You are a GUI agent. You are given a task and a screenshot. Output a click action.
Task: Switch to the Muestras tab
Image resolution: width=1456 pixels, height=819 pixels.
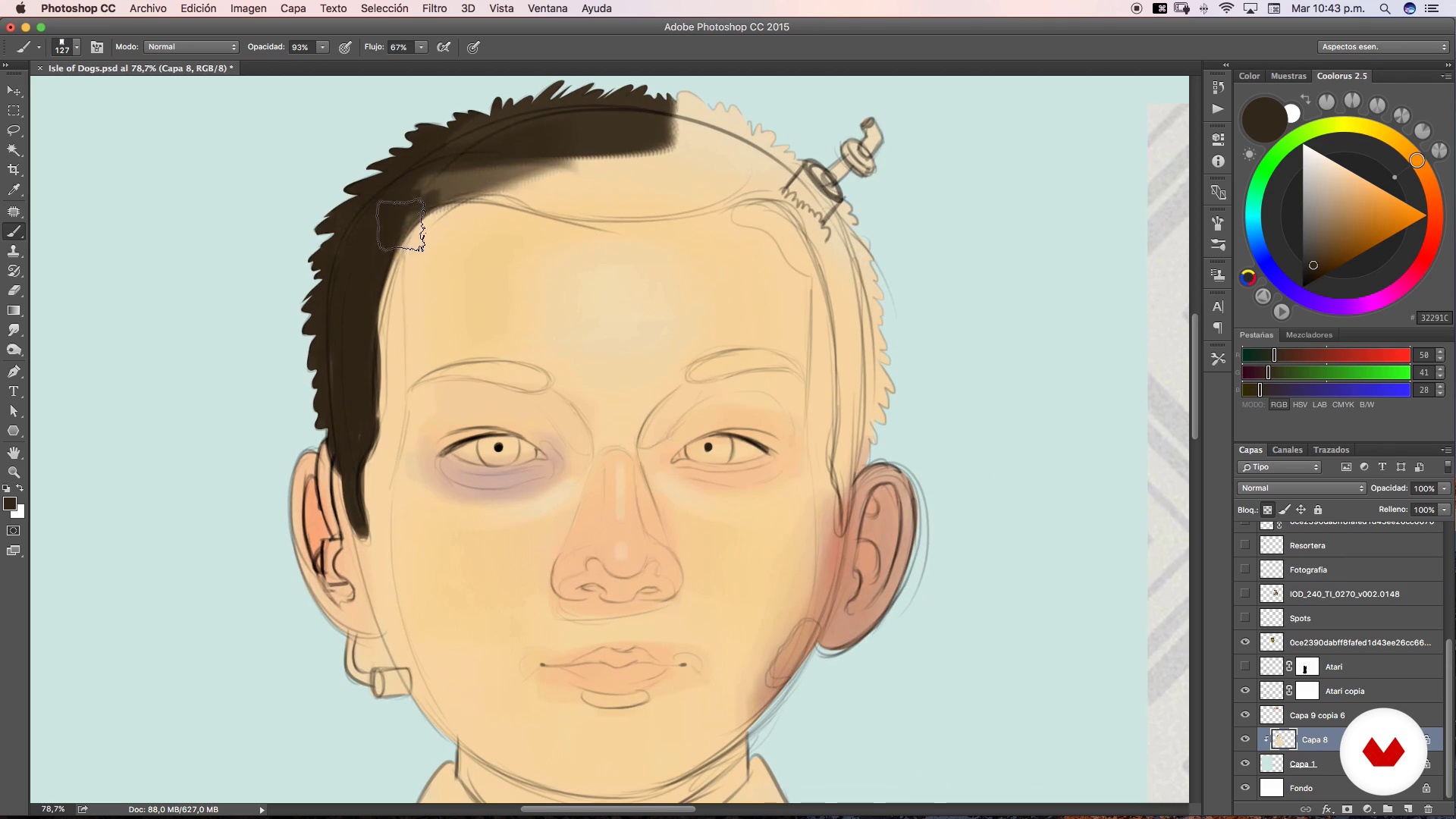pyautogui.click(x=1288, y=76)
